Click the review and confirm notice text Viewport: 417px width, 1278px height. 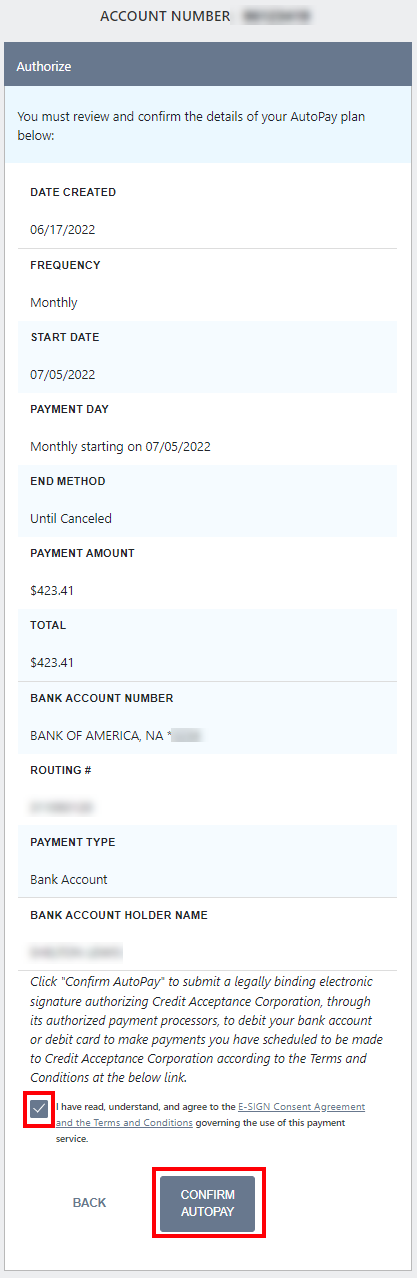click(191, 126)
